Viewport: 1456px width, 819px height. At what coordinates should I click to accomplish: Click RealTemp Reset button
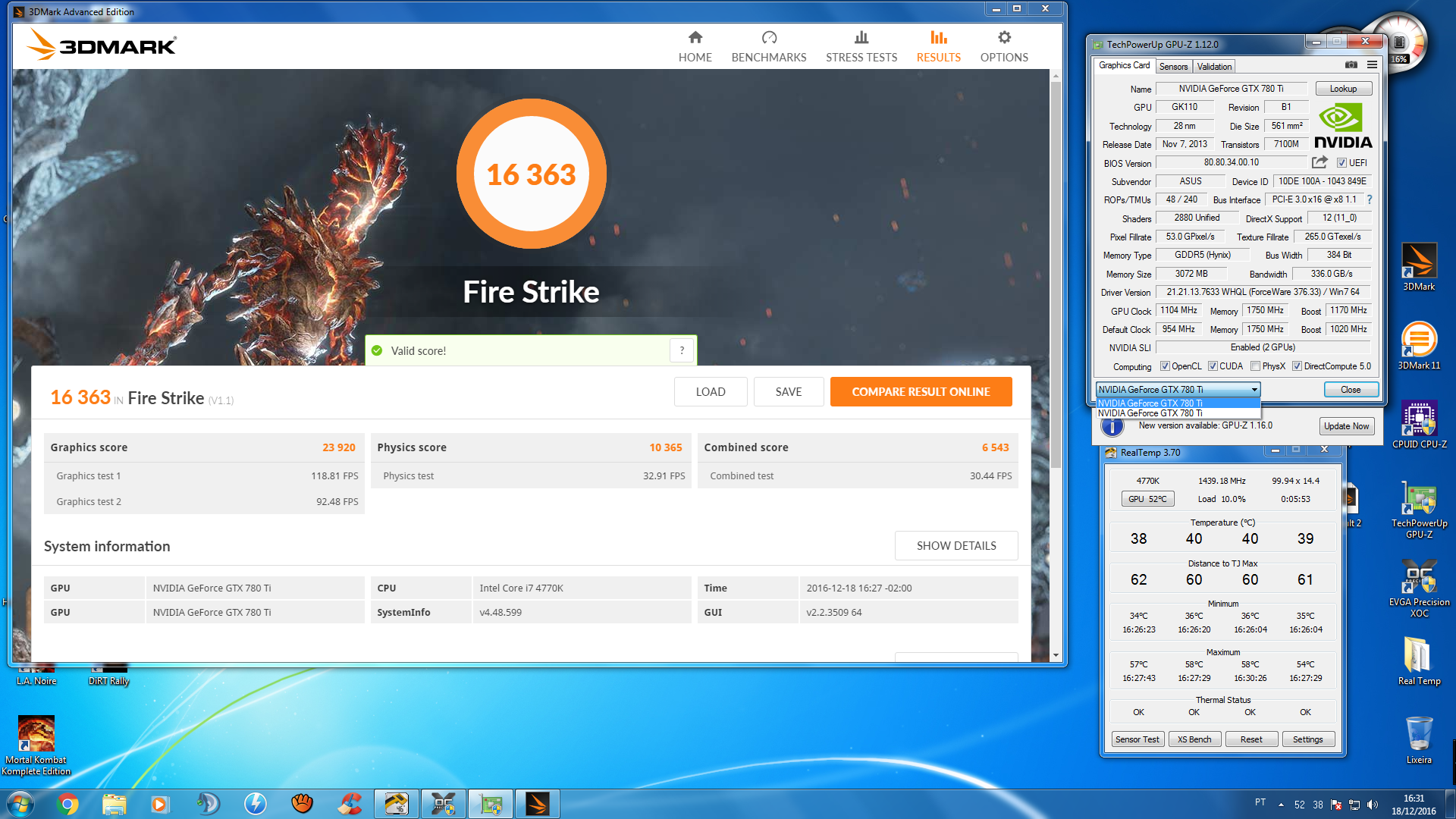[1251, 739]
